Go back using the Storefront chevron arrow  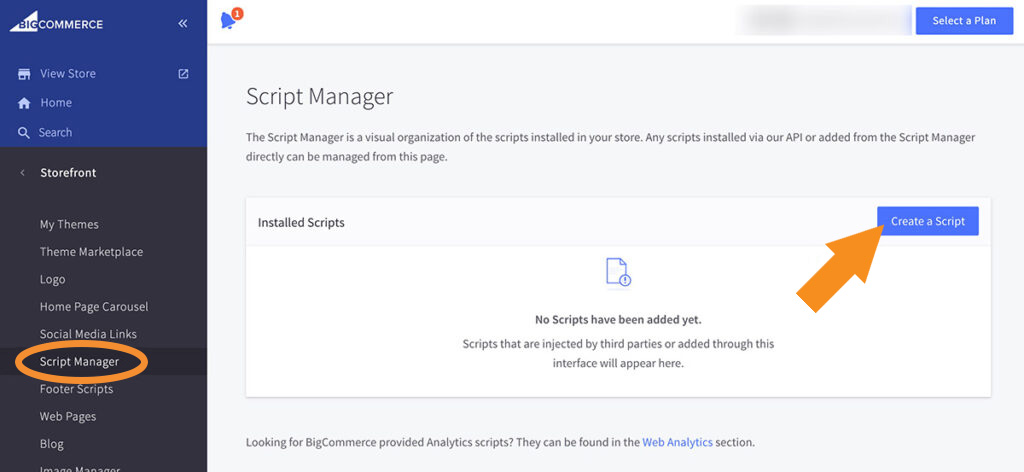click(x=23, y=173)
